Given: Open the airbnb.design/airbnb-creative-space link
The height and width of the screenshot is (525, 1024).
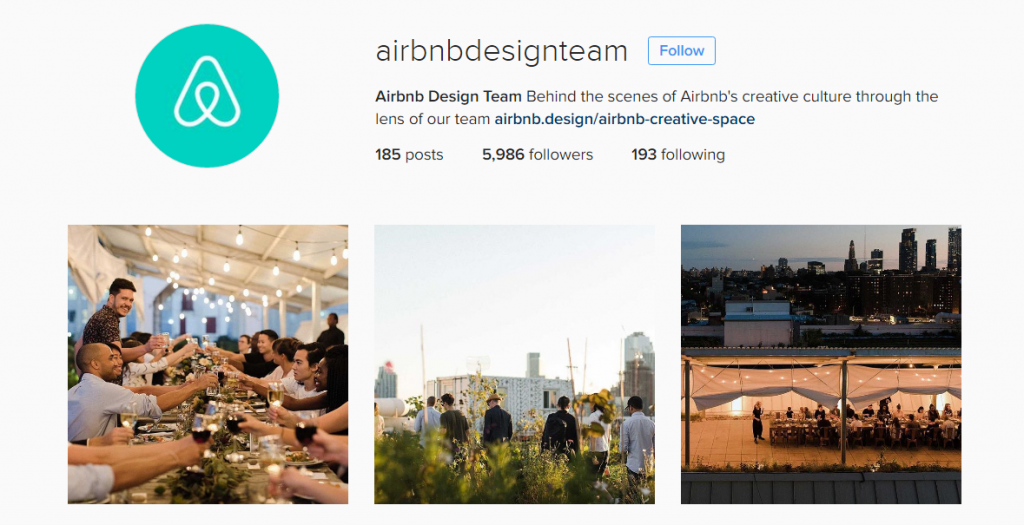Looking at the screenshot, I should (624, 119).
